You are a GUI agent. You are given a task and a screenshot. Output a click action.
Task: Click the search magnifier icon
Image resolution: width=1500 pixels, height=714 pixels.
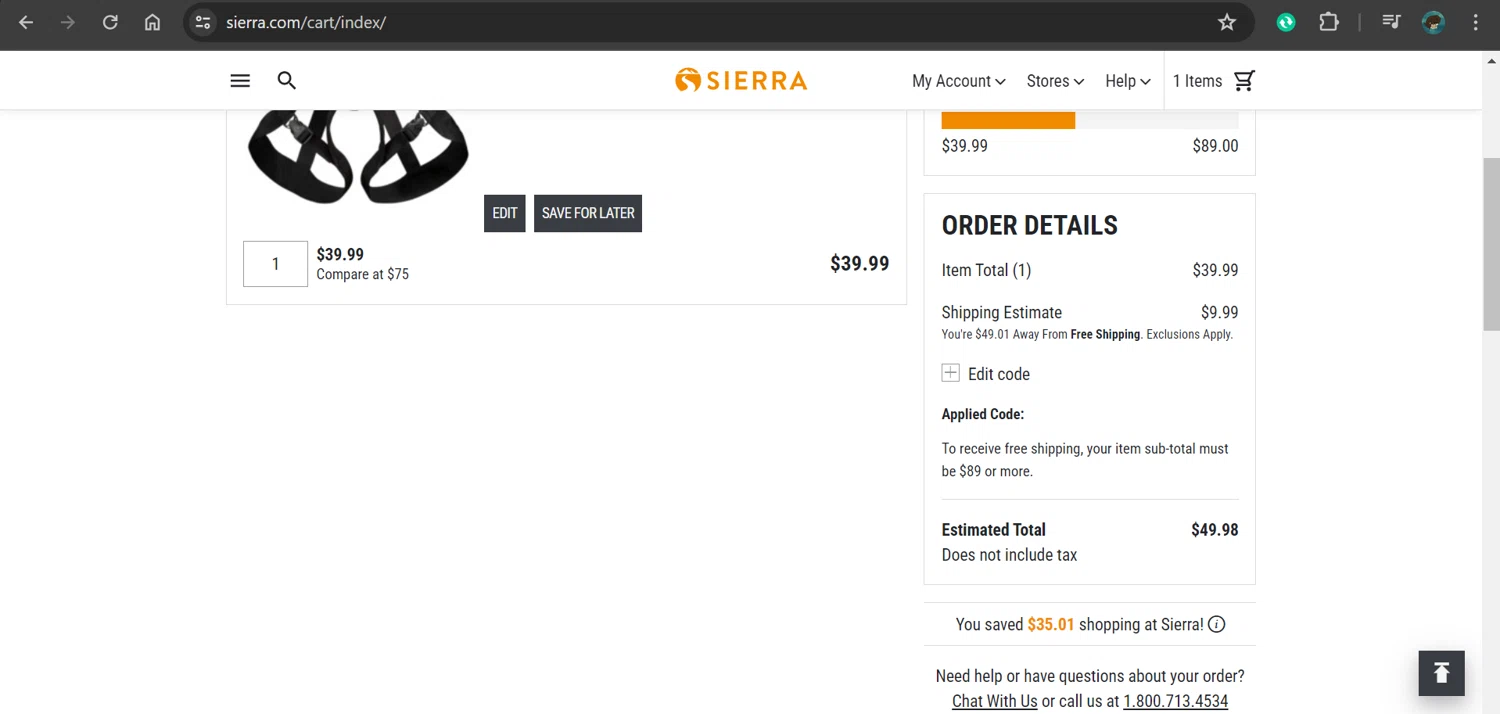coord(287,81)
